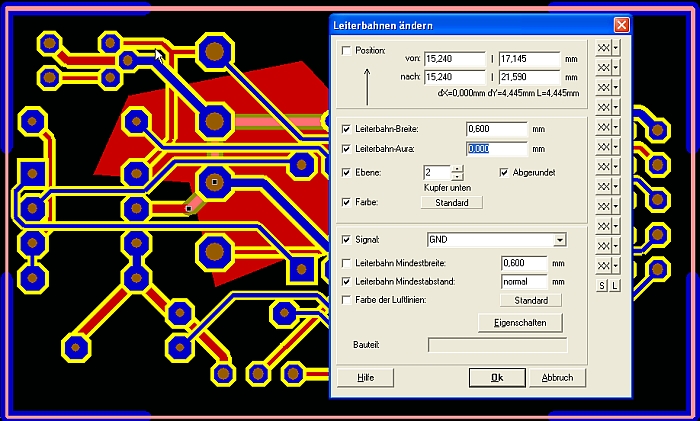Increase the Ebene value with the up spinner
This screenshot has height=421, width=700.
457,168
